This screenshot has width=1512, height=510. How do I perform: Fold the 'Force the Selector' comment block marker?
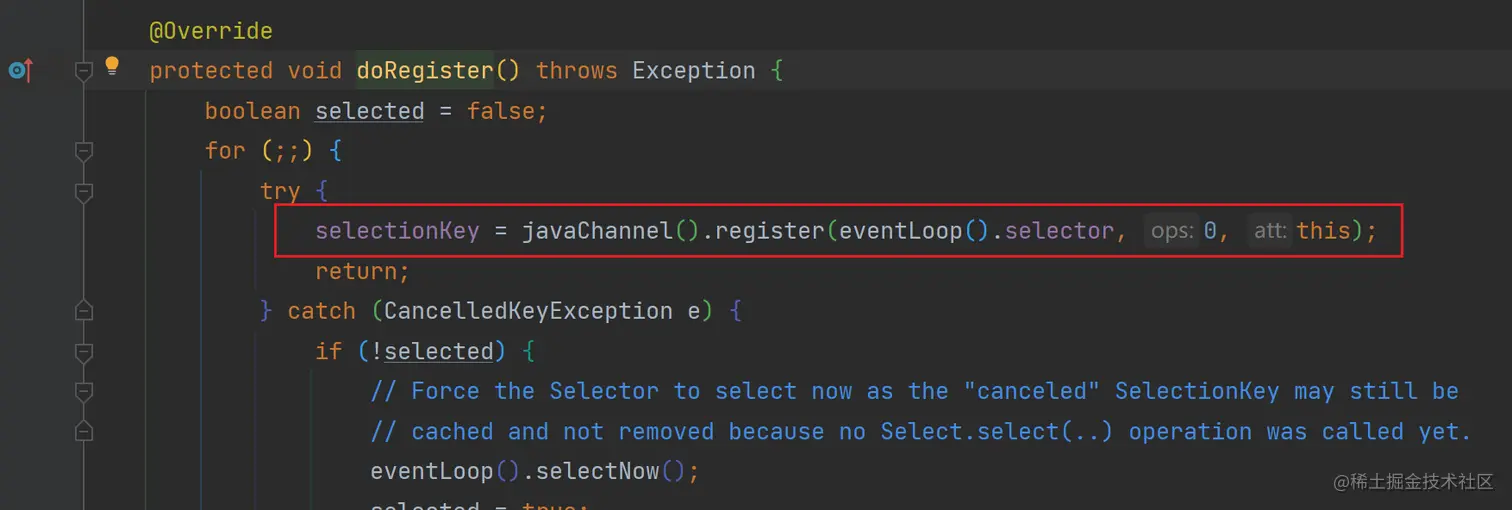coord(84,391)
